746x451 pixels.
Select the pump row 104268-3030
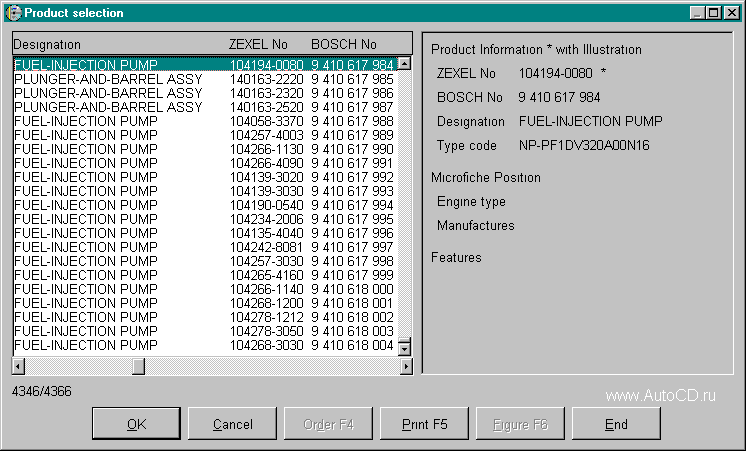(205, 345)
